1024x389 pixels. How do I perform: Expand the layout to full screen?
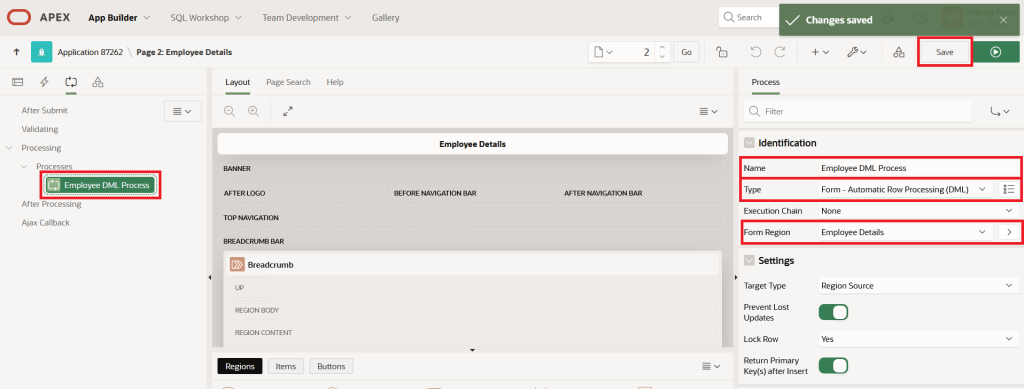pyautogui.click(x=288, y=111)
